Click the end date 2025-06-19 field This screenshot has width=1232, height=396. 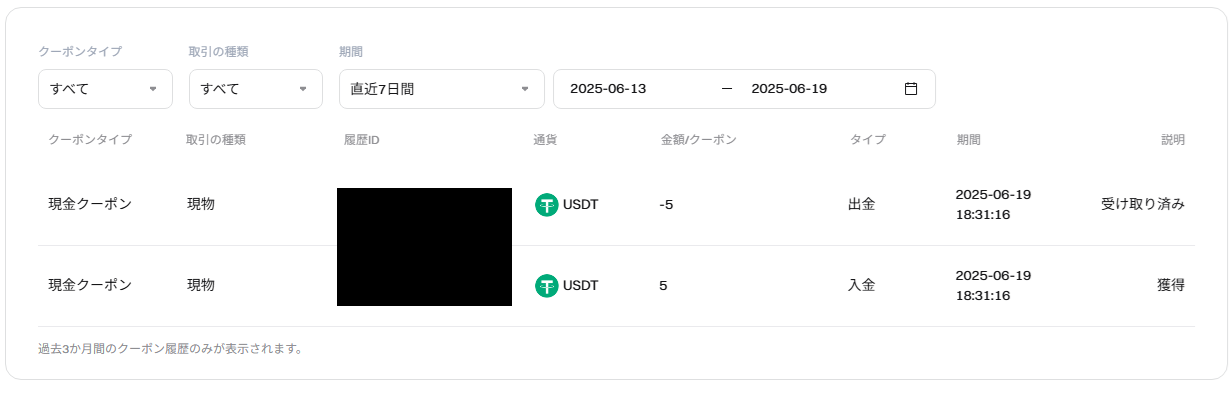tap(789, 89)
